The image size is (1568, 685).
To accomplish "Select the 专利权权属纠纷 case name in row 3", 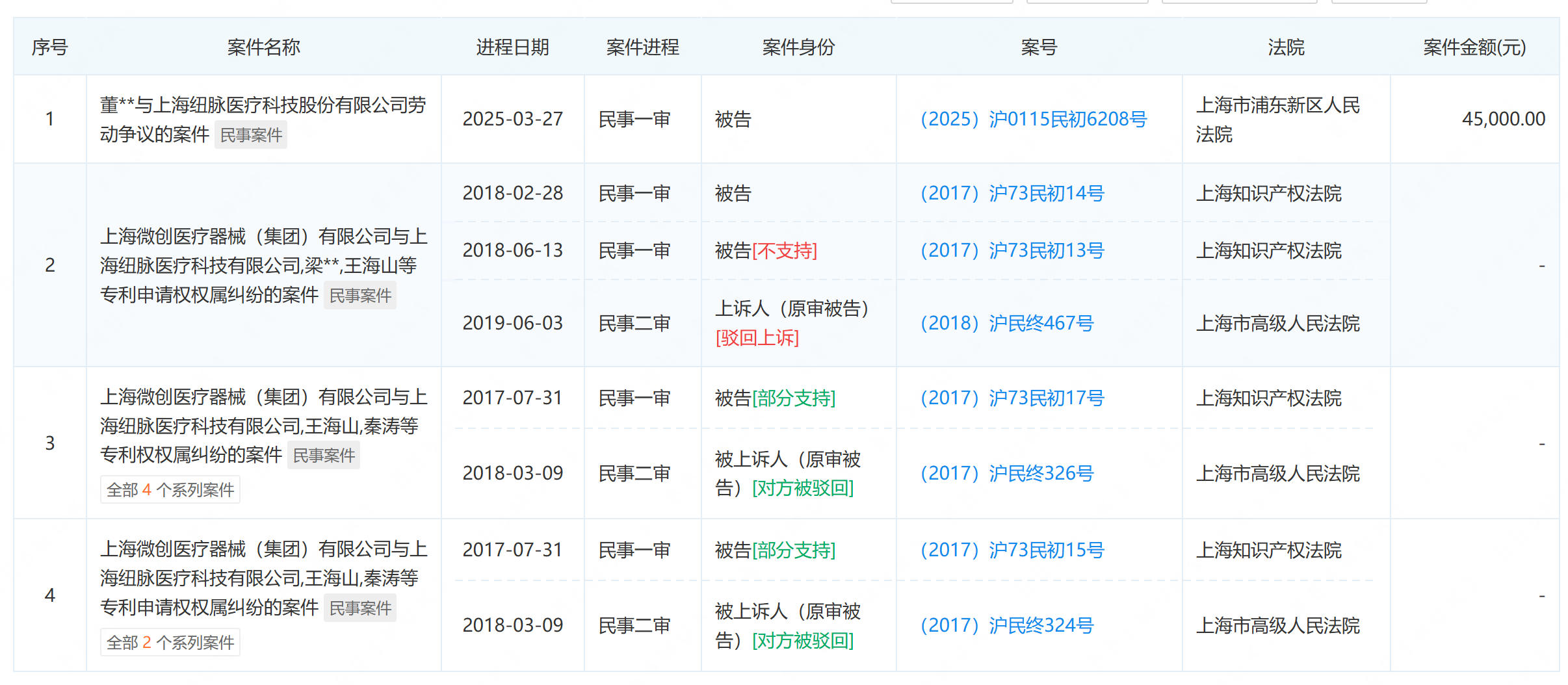I will (x=263, y=426).
